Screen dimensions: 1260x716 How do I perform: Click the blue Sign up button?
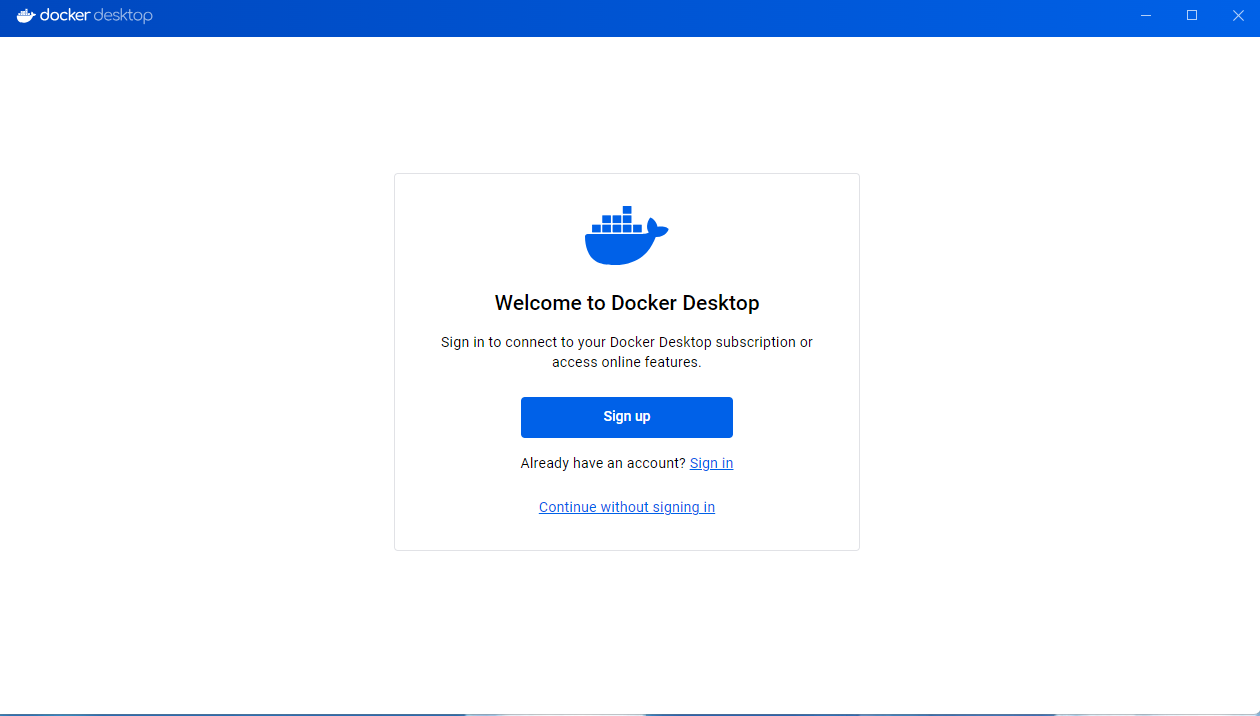pyautogui.click(x=627, y=417)
